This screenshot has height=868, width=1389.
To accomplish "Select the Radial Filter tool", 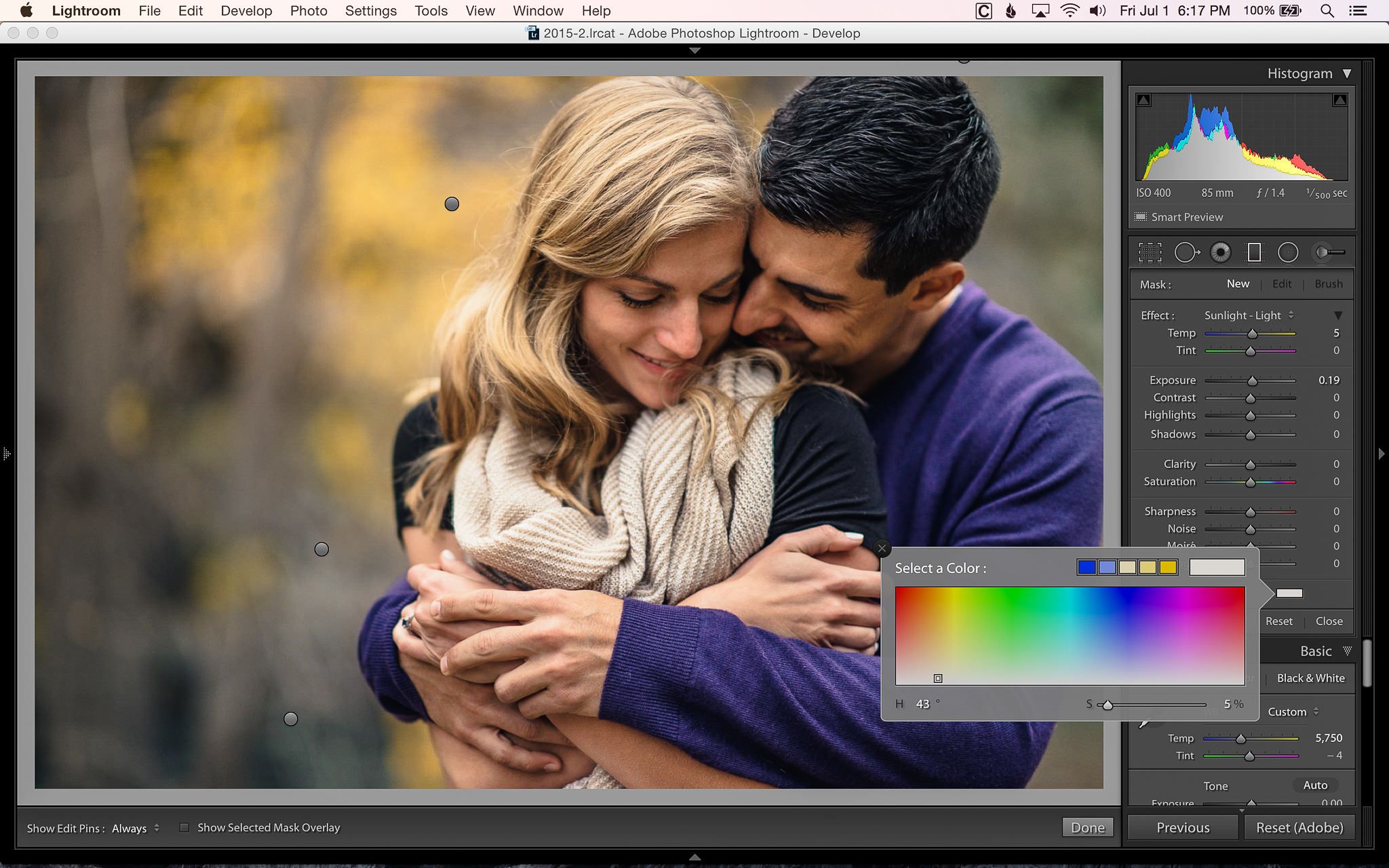I will pyautogui.click(x=1288, y=252).
